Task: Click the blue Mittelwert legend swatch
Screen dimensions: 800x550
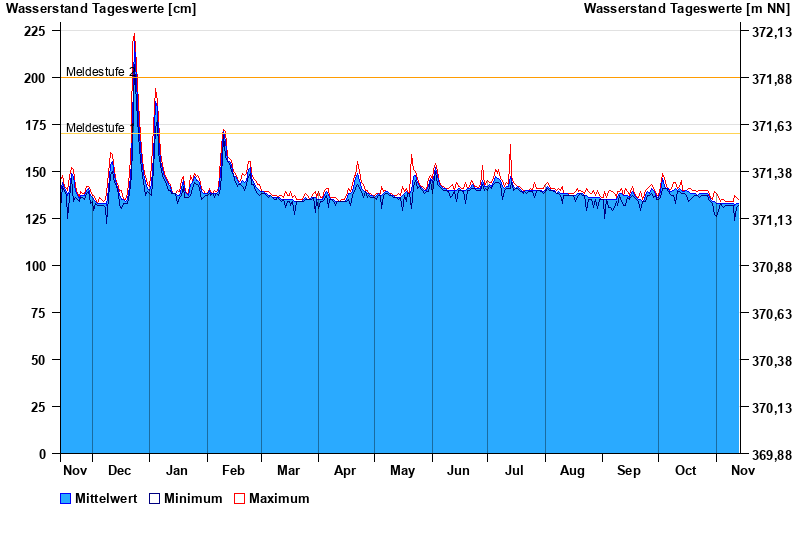Action: point(66,499)
